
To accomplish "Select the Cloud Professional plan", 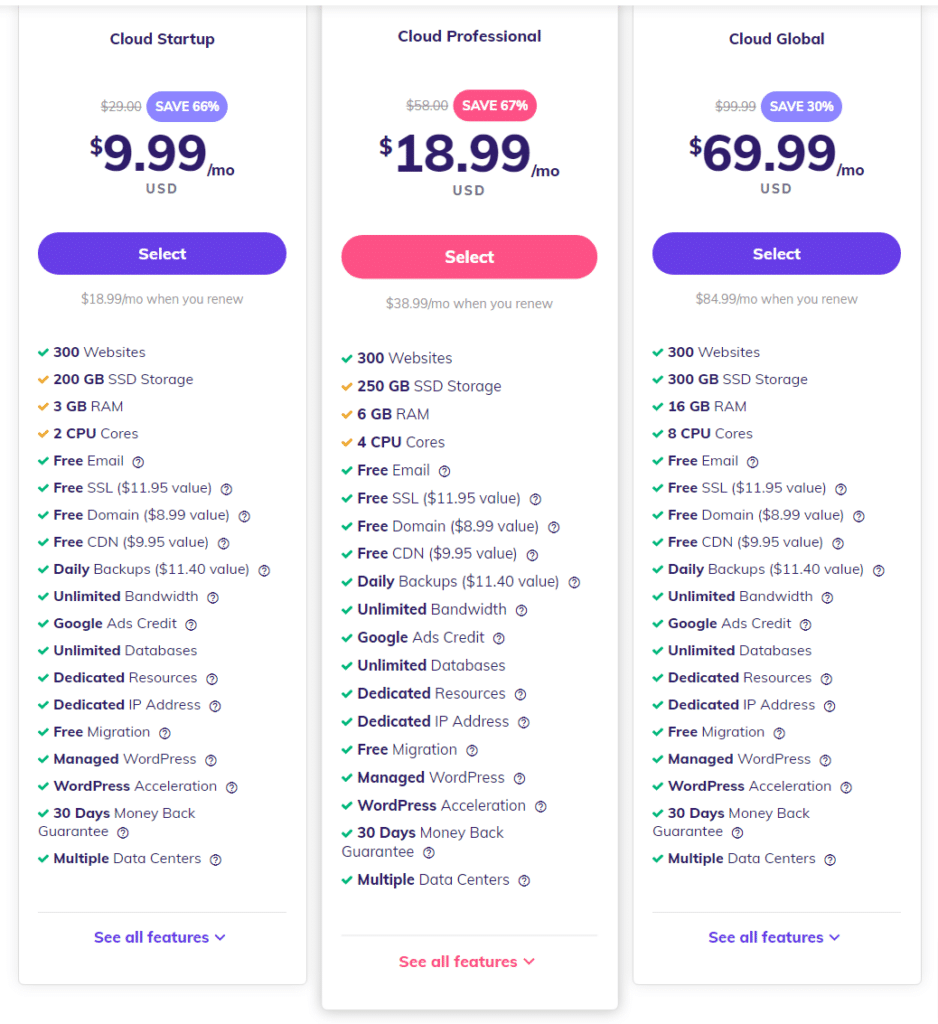I will [468, 257].
